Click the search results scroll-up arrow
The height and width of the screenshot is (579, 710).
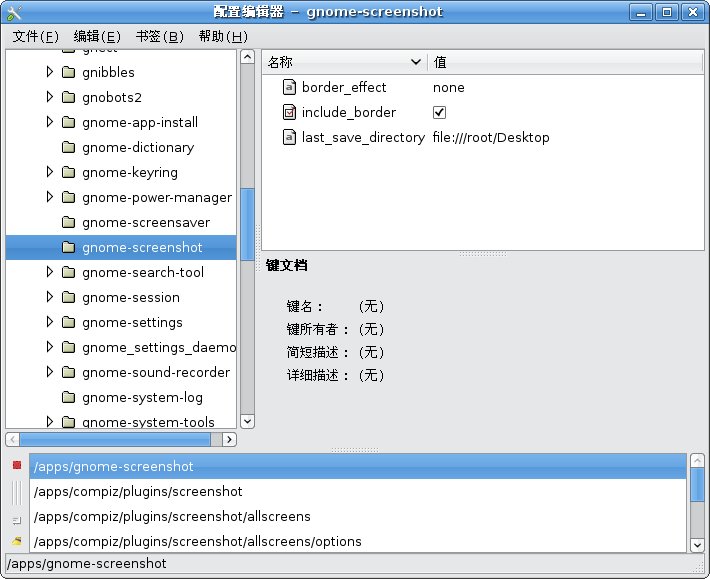(697, 461)
